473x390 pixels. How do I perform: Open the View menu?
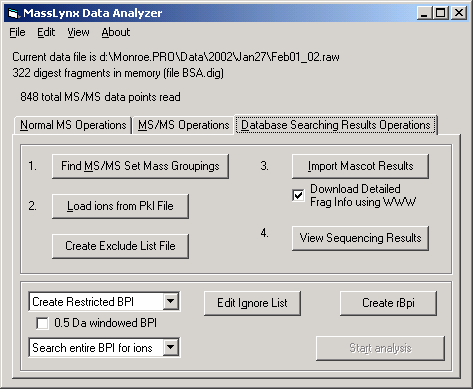tap(78, 33)
